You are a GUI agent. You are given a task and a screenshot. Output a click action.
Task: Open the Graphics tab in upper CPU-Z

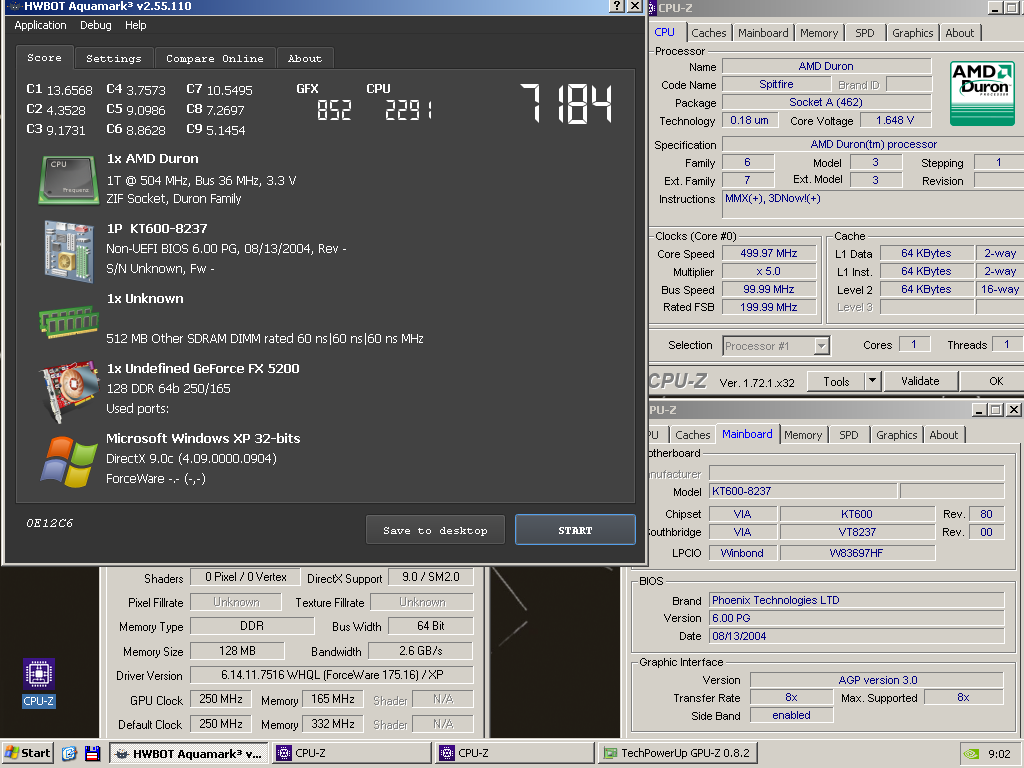coord(912,33)
